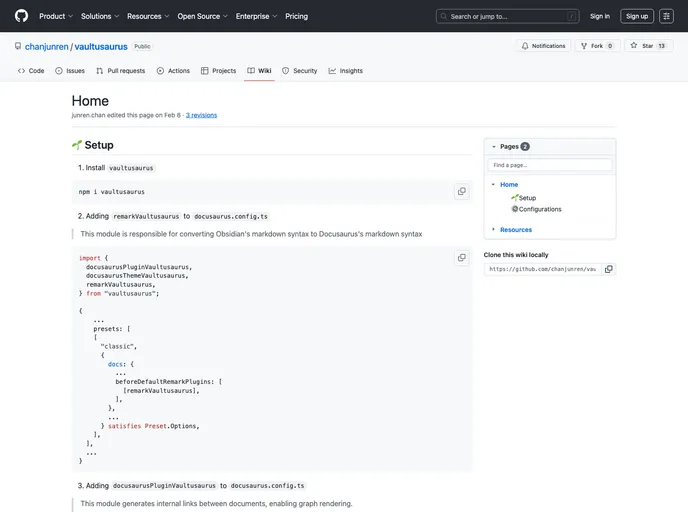Expand the Enterprise menu
Screen dimensions: 688x512
[x=256, y=16]
